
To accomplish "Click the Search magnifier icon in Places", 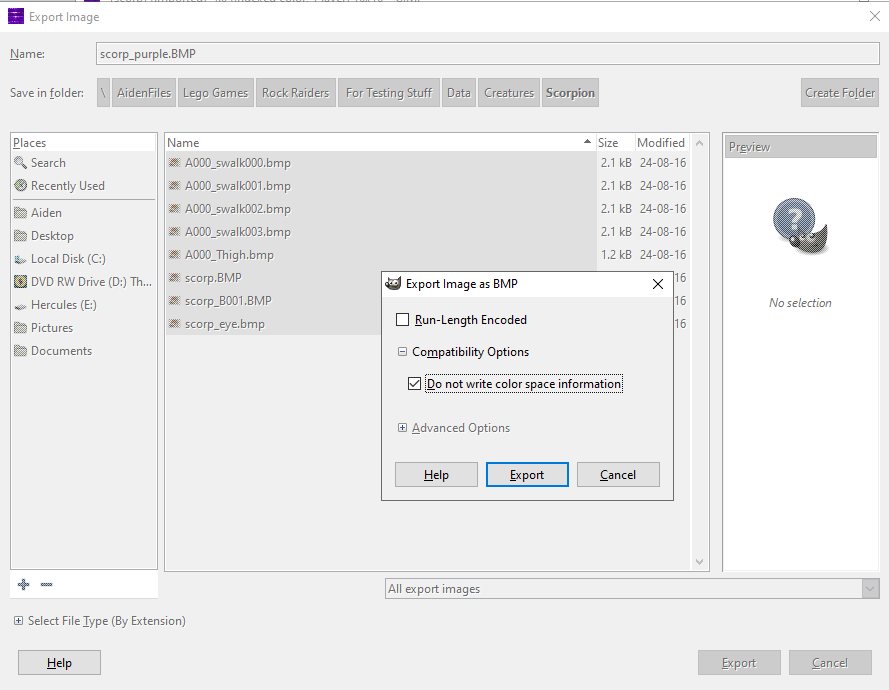I will click(x=20, y=163).
